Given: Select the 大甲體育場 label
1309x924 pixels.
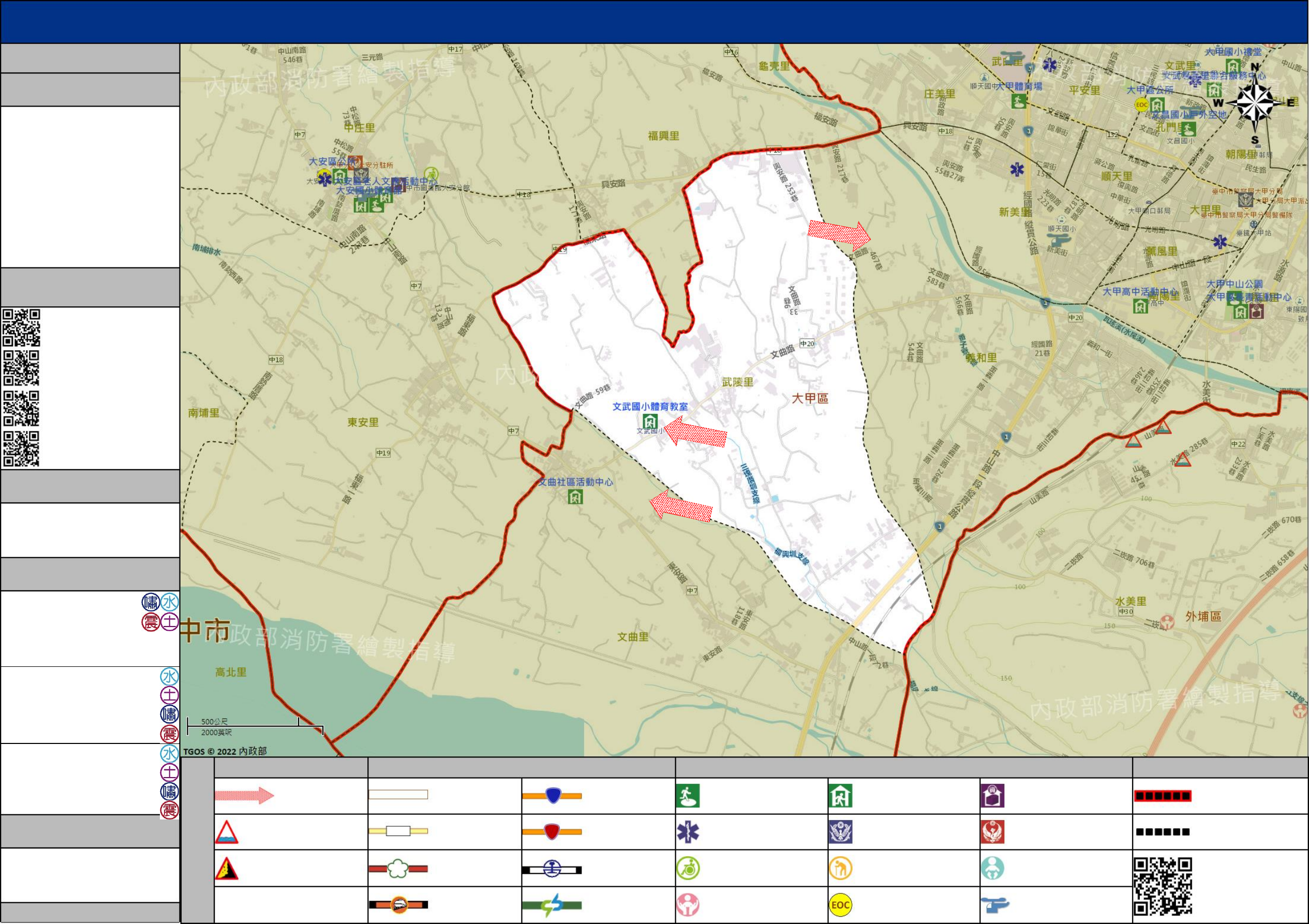Looking at the screenshot, I should [1019, 86].
